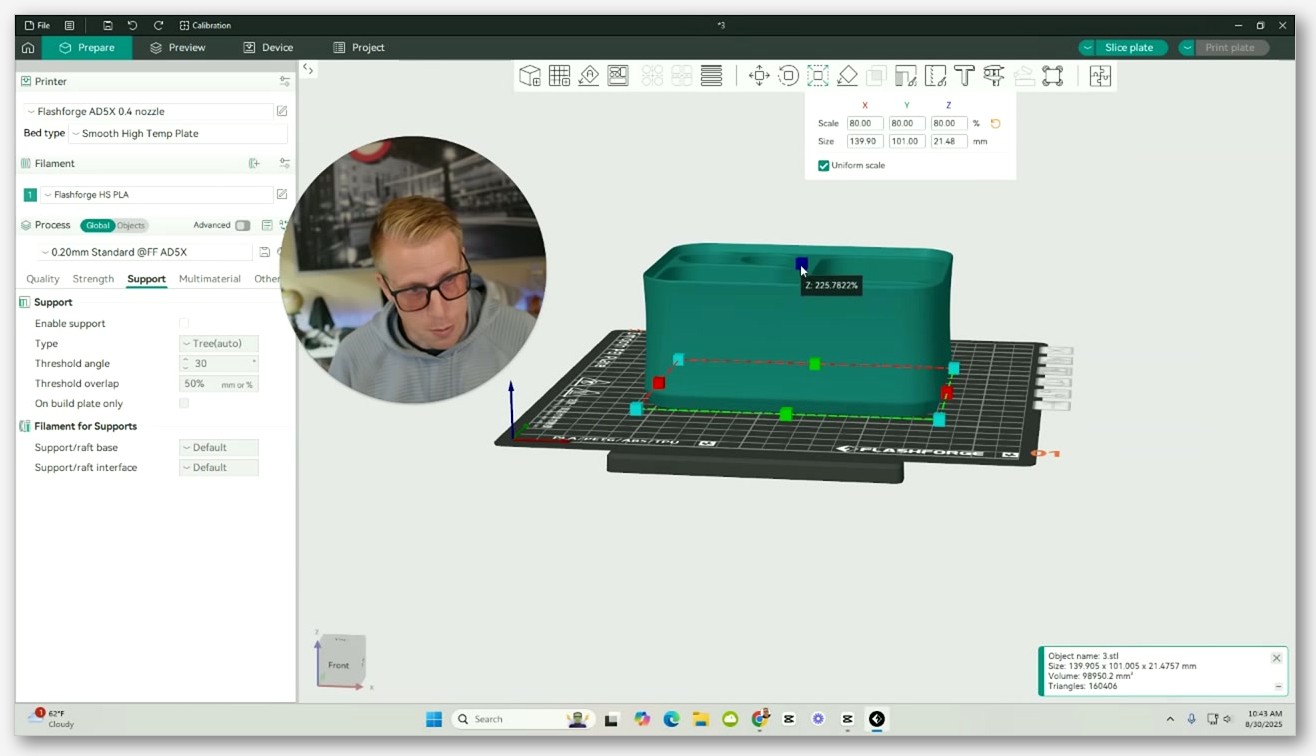This screenshot has width=1316, height=756.
Task: Click the Threshold angle value field
Action: point(219,363)
